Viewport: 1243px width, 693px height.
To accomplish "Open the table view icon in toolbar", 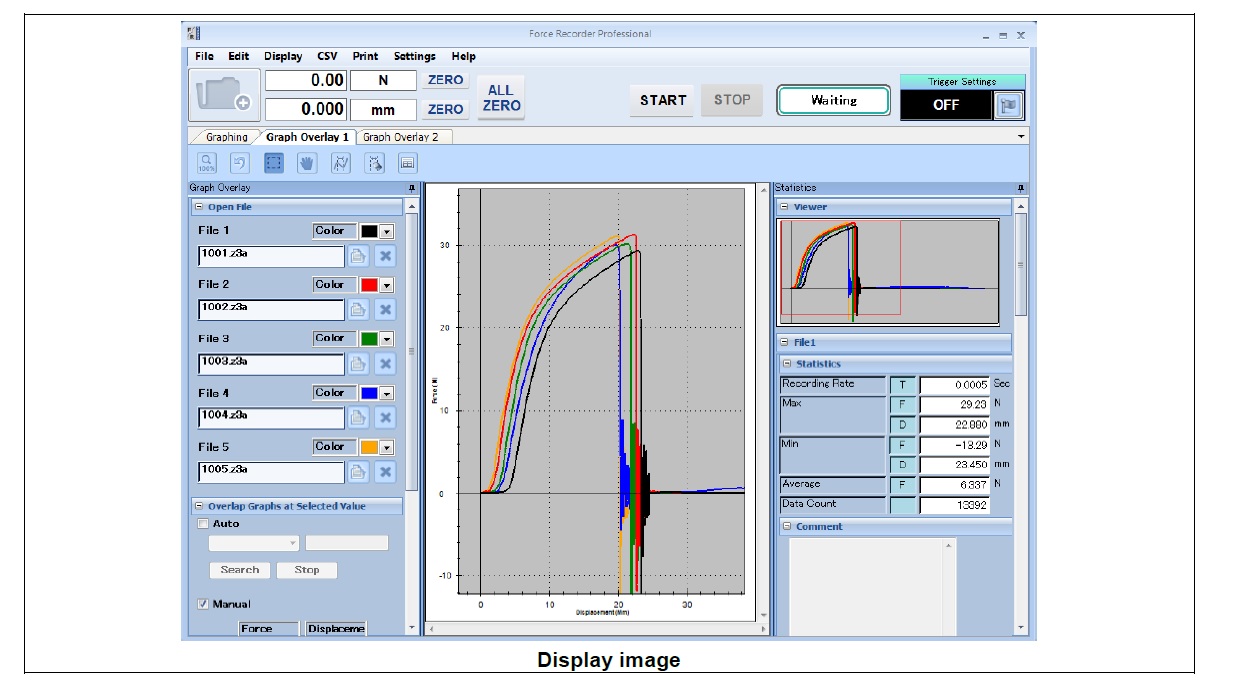I will coord(408,163).
